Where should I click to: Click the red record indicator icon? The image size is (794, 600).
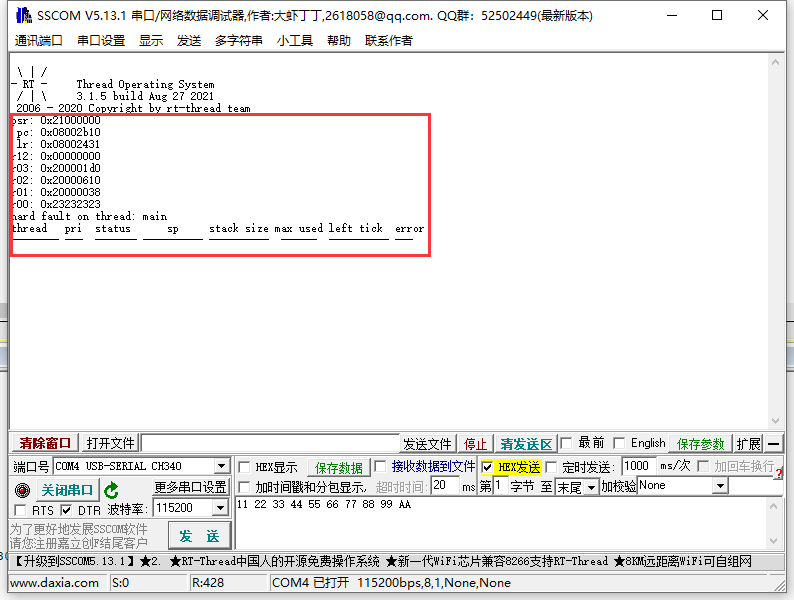pos(22,490)
